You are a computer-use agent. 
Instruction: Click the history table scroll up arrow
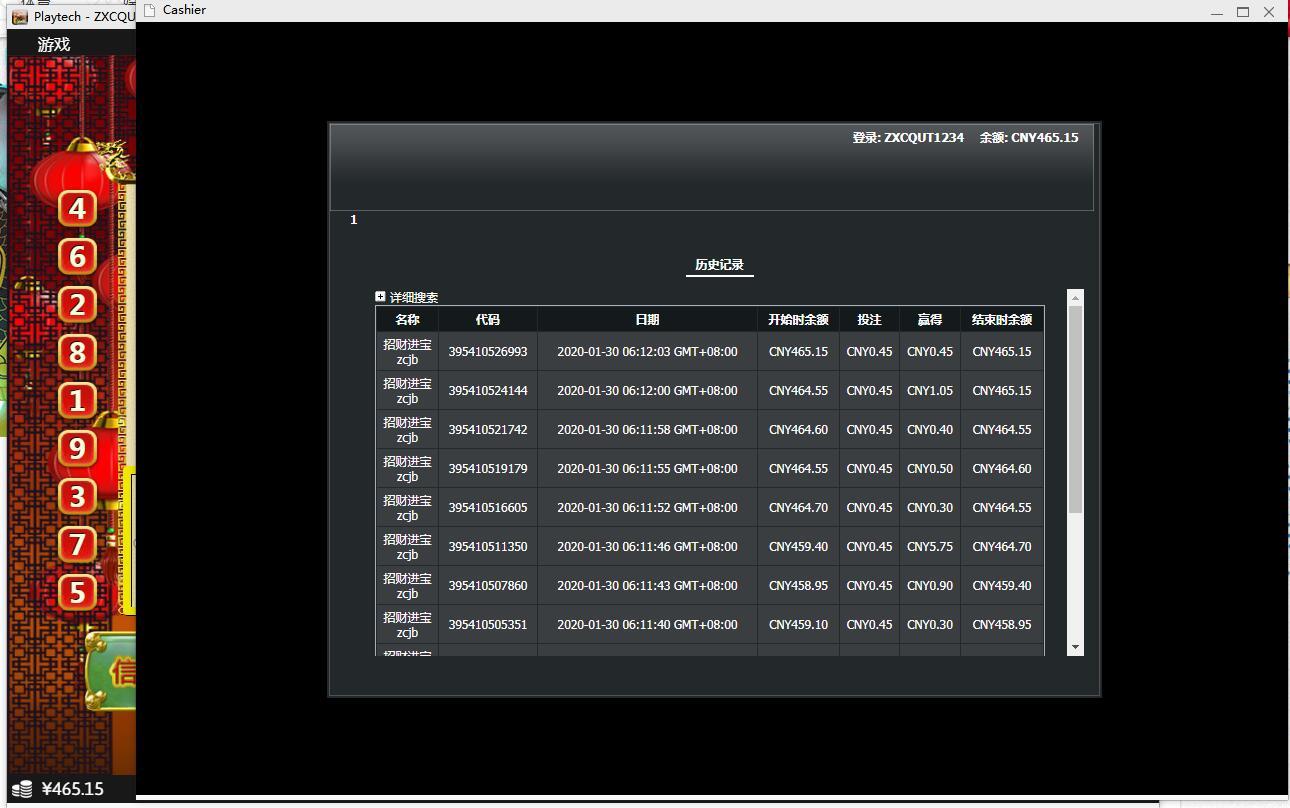click(x=1076, y=298)
